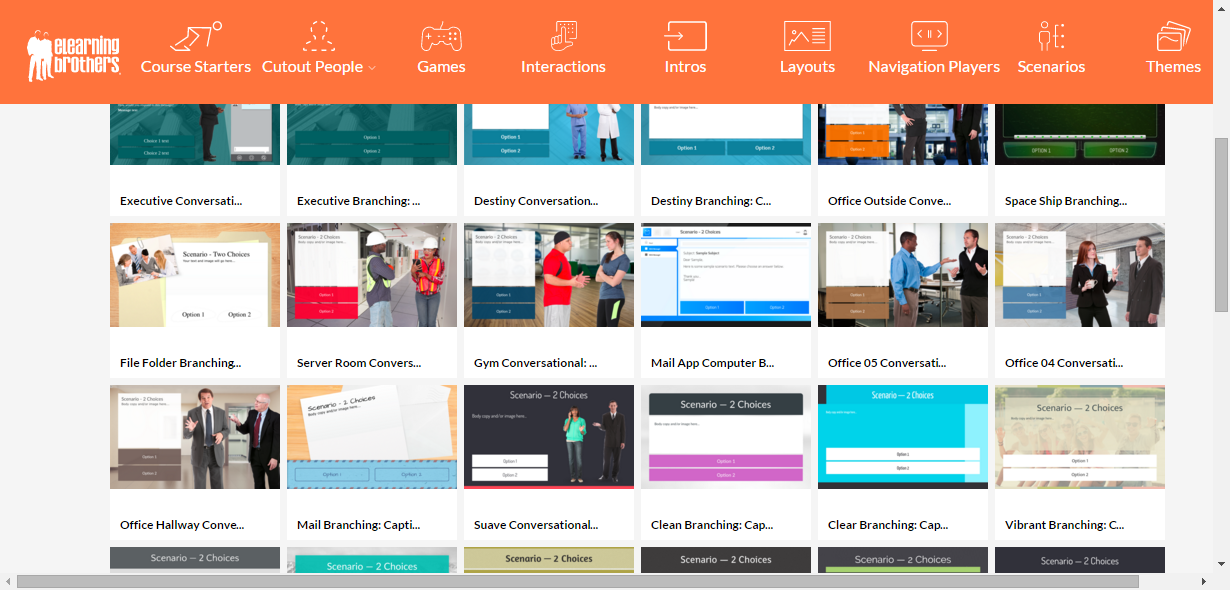This screenshot has height=590, width=1230.
Task: Click the Cutout People figure icon
Action: [318, 37]
